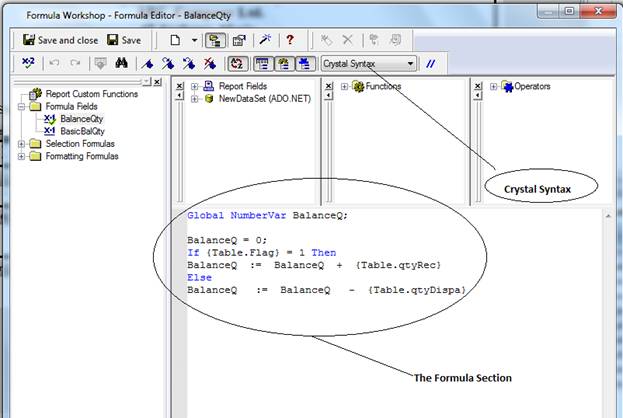This screenshot has width=623, height=418.
Task: Select the Operators tree item
Action: [x=532, y=86]
